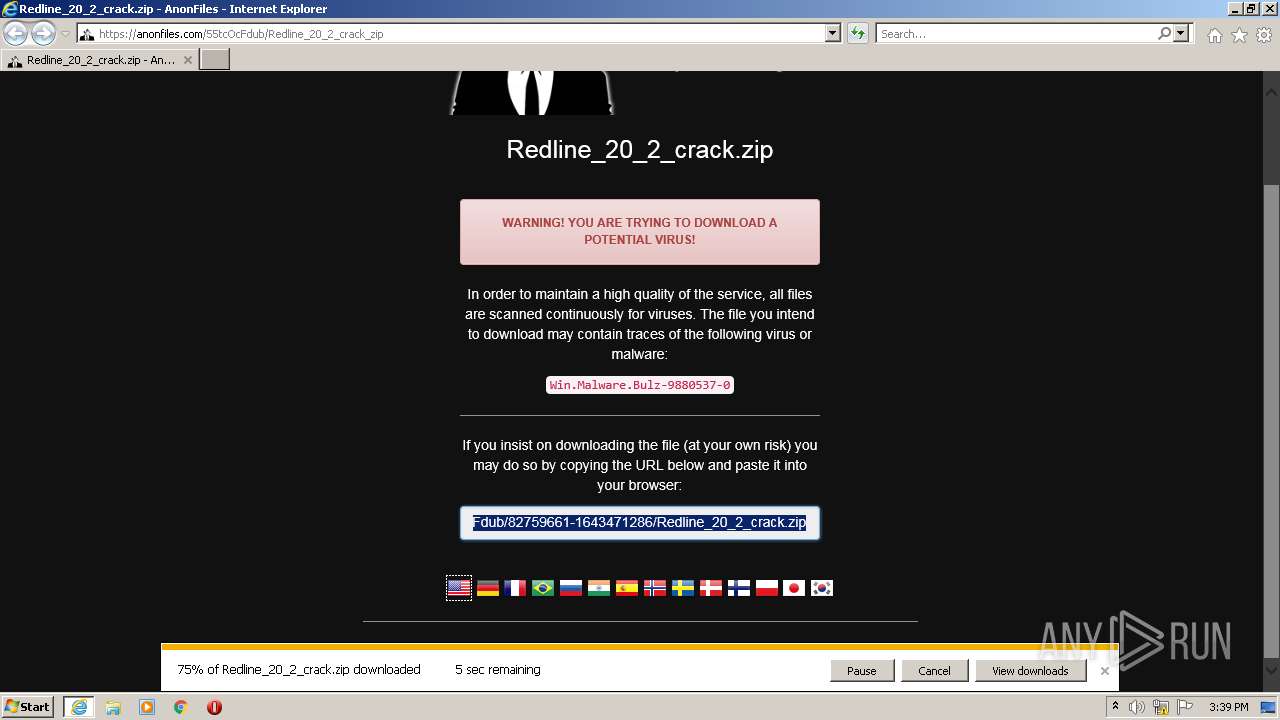Viewport: 1280px width, 720px height.
Task: Pick the Brazilian flag language
Action: 543,588
